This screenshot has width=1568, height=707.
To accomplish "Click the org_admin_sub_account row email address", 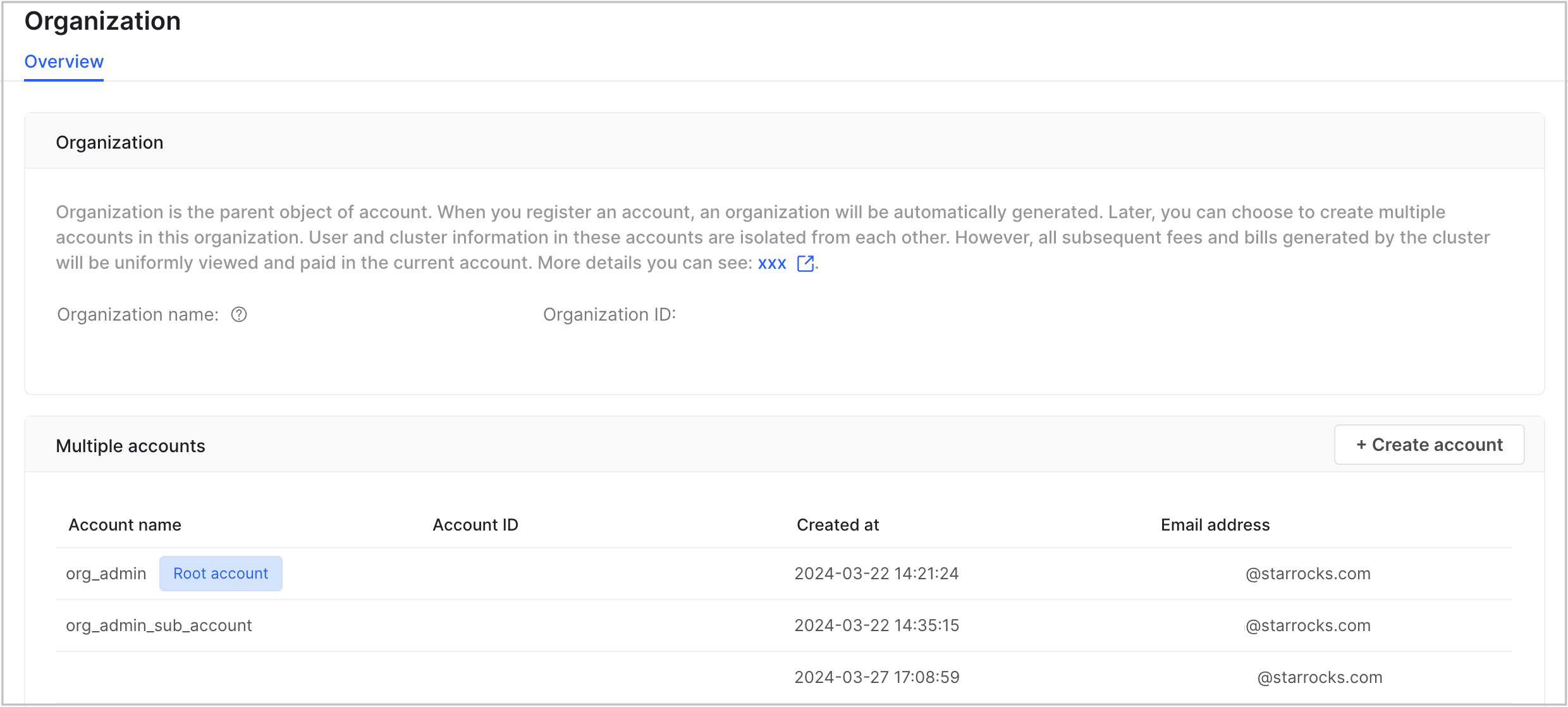I will coord(1308,625).
